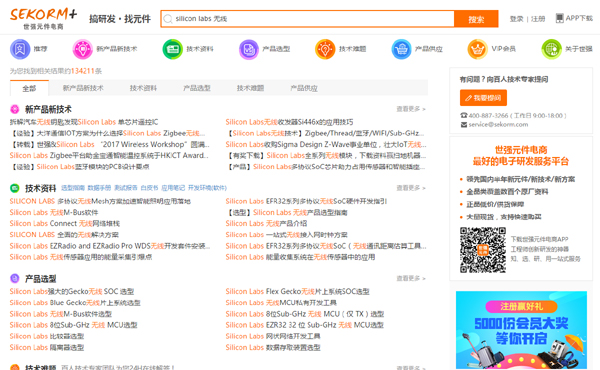This screenshot has height=370, width=600.
Task: Open the Silicon Labs 数据存取装置选型 result
Action: [x=273, y=347]
